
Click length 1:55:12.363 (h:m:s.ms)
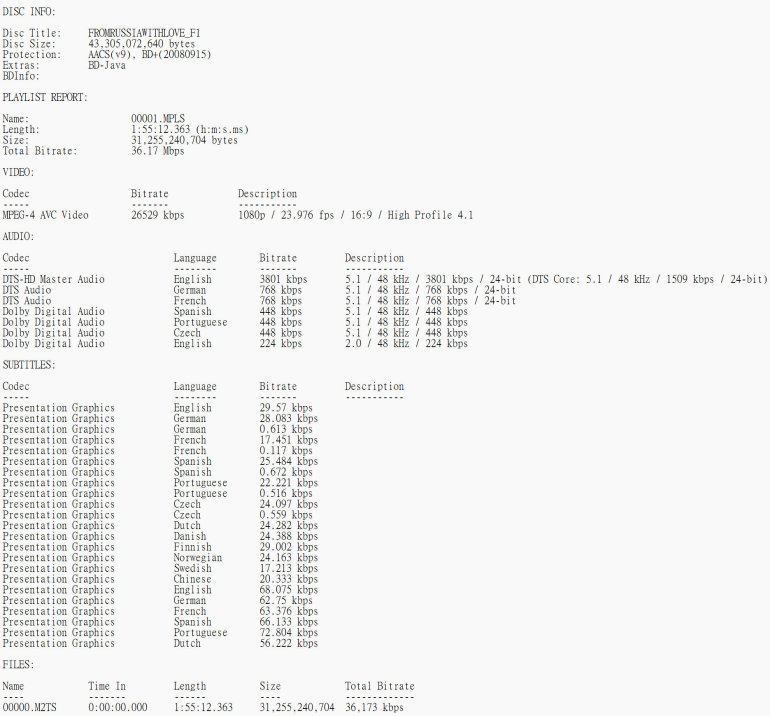coord(190,130)
